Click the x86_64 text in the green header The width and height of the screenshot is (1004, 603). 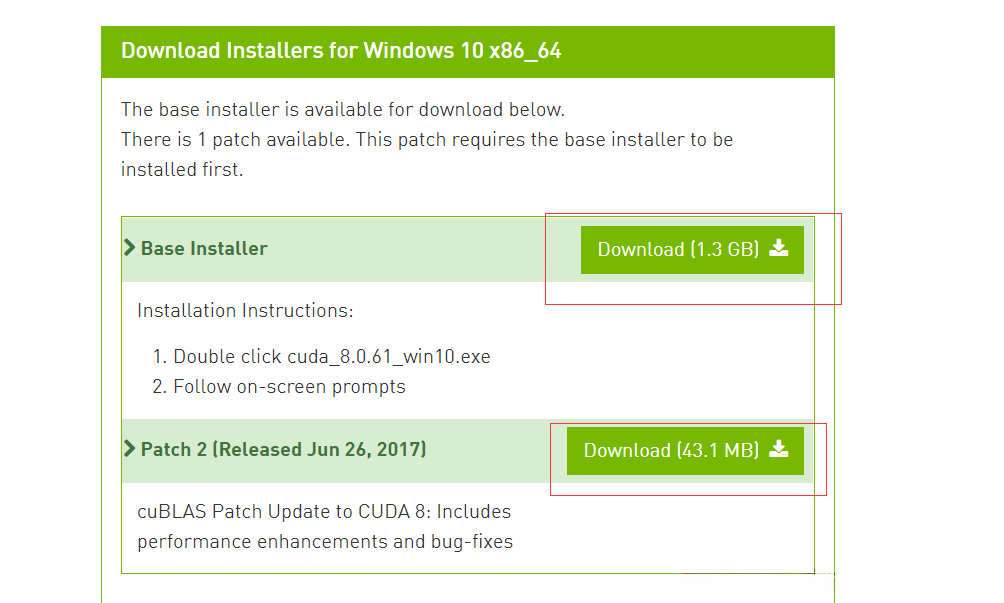click(x=525, y=50)
